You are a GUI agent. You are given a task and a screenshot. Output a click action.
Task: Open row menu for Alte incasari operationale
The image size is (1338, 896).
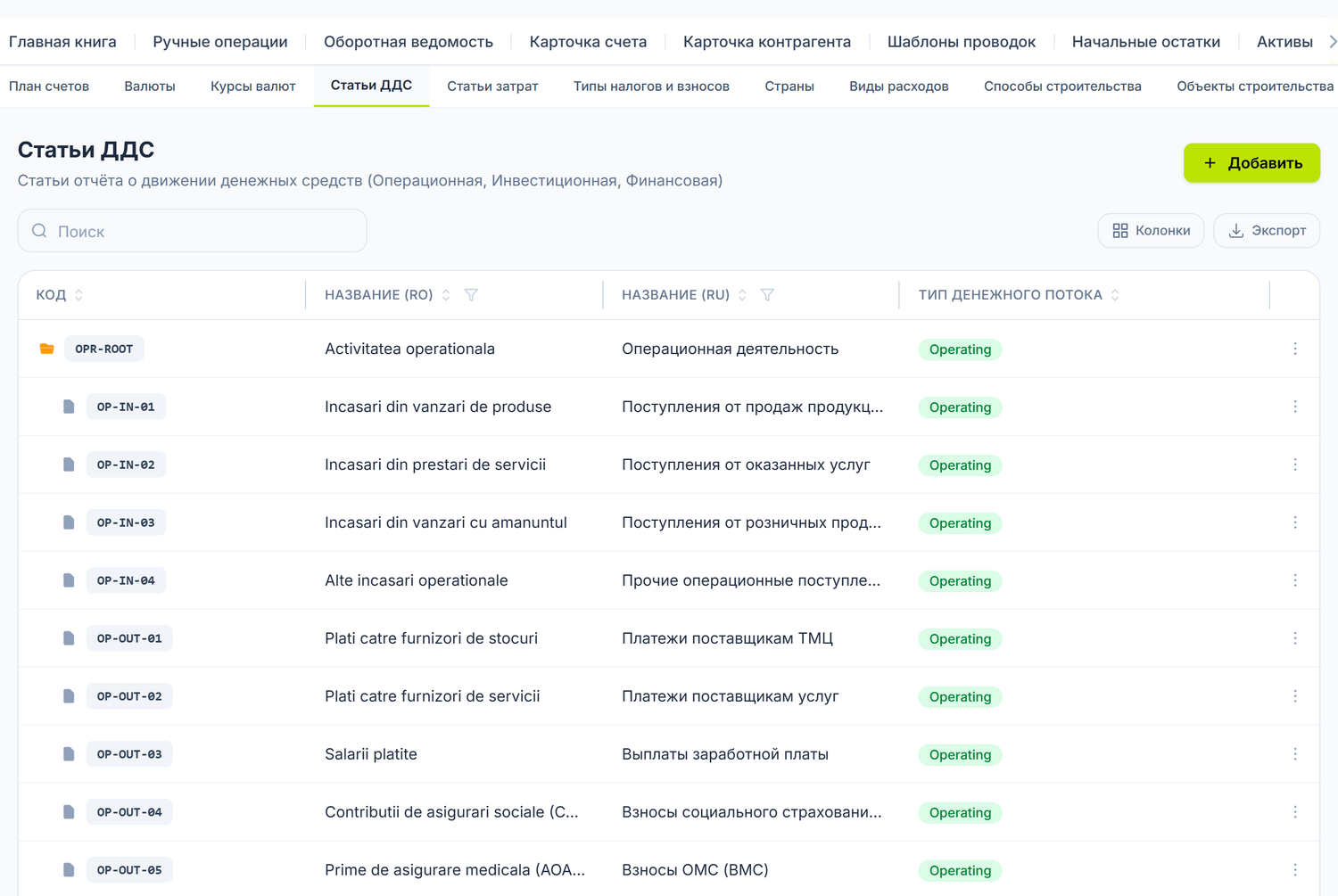1295,580
